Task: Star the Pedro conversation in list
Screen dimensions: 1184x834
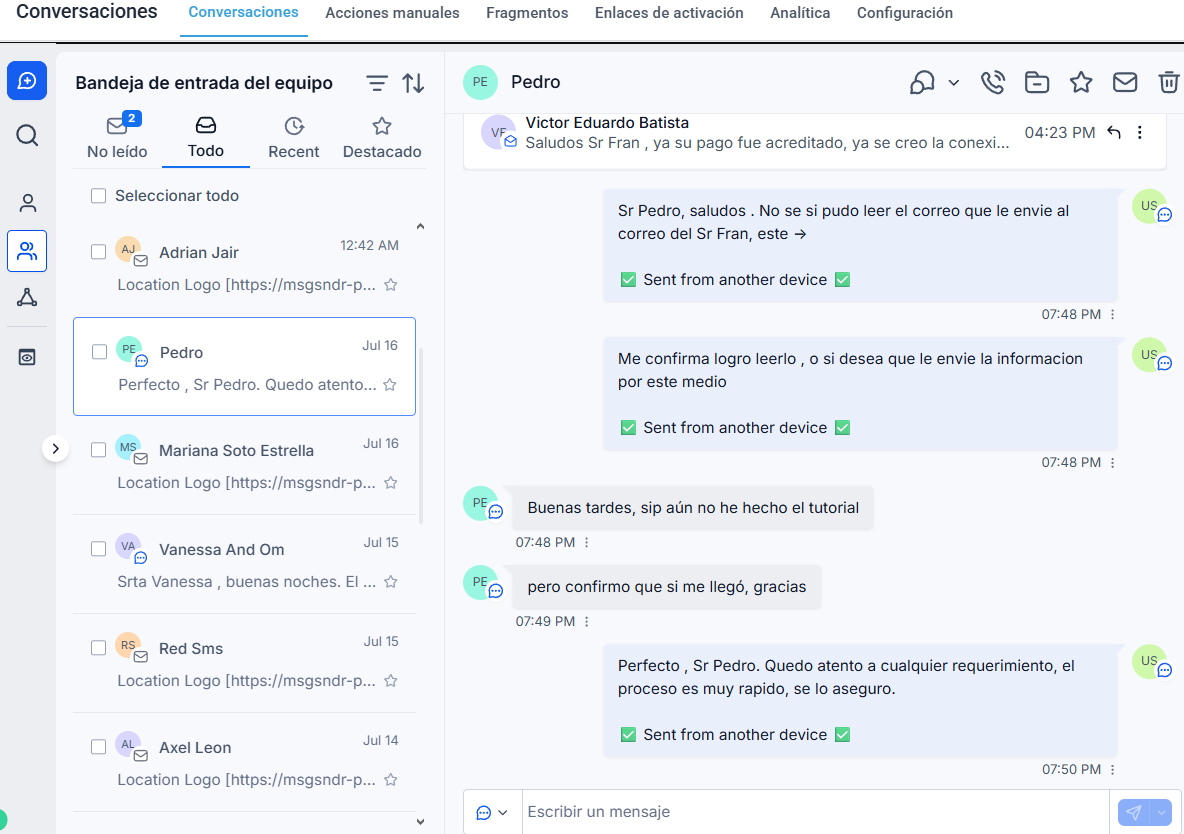Action: (x=390, y=385)
